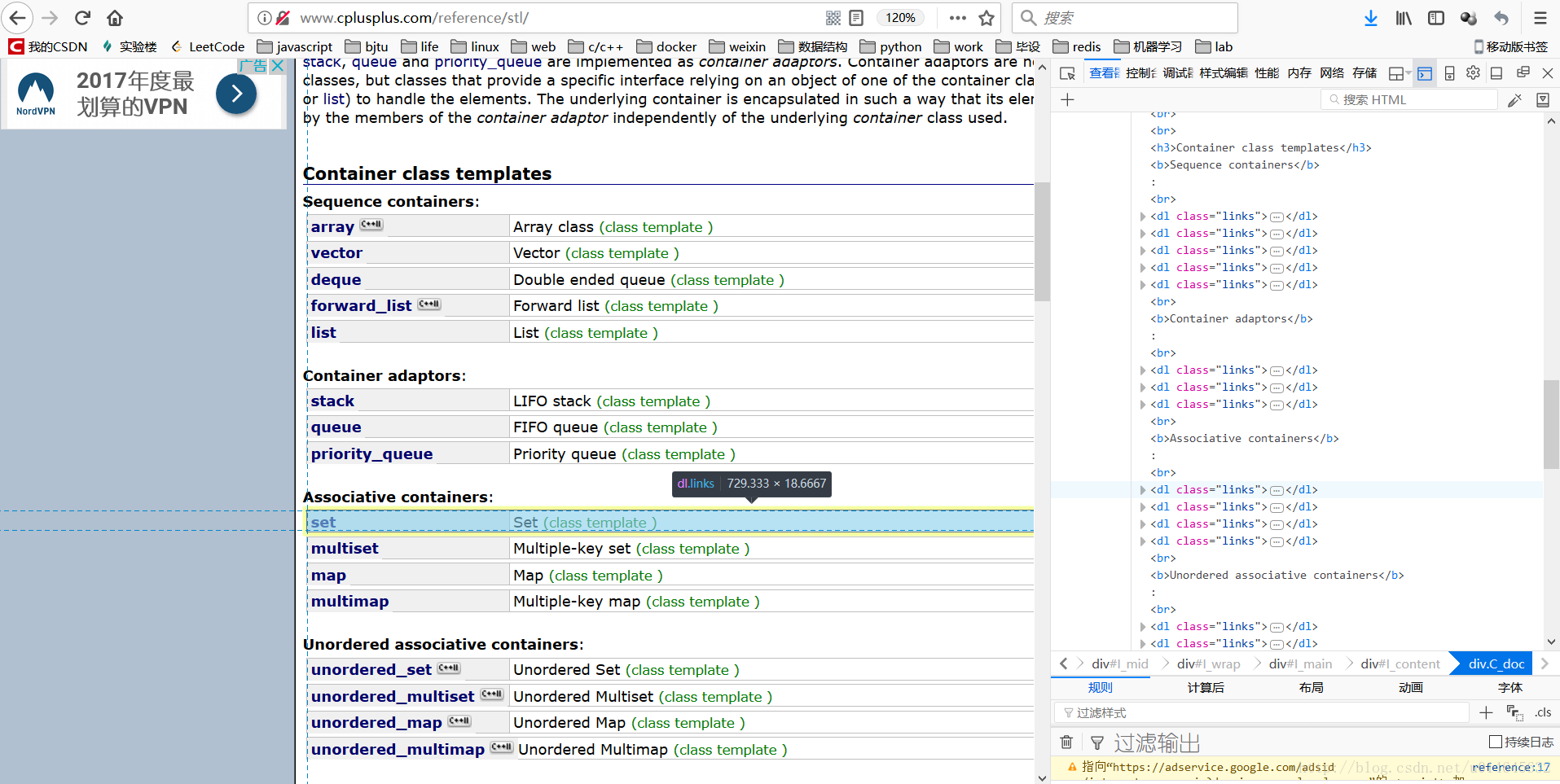Activate the devtools element picker
Viewport: 1560px width, 784px height.
point(1067,73)
